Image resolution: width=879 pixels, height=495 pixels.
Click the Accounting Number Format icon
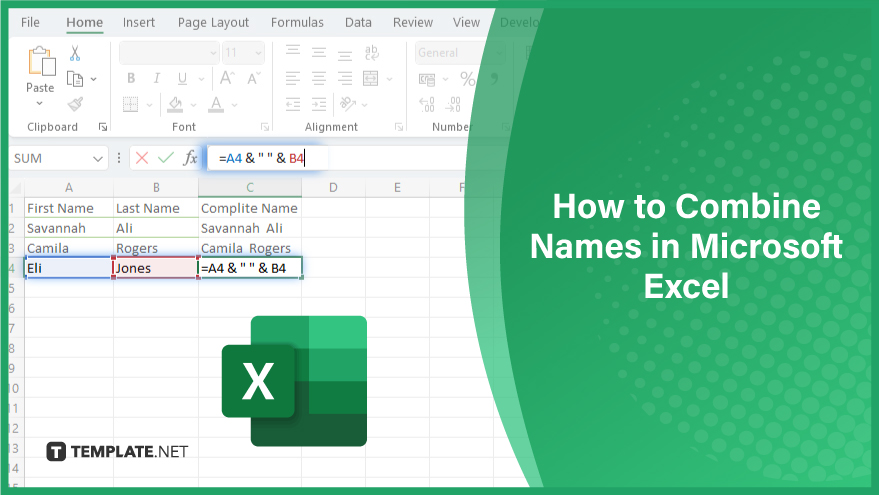click(427, 79)
